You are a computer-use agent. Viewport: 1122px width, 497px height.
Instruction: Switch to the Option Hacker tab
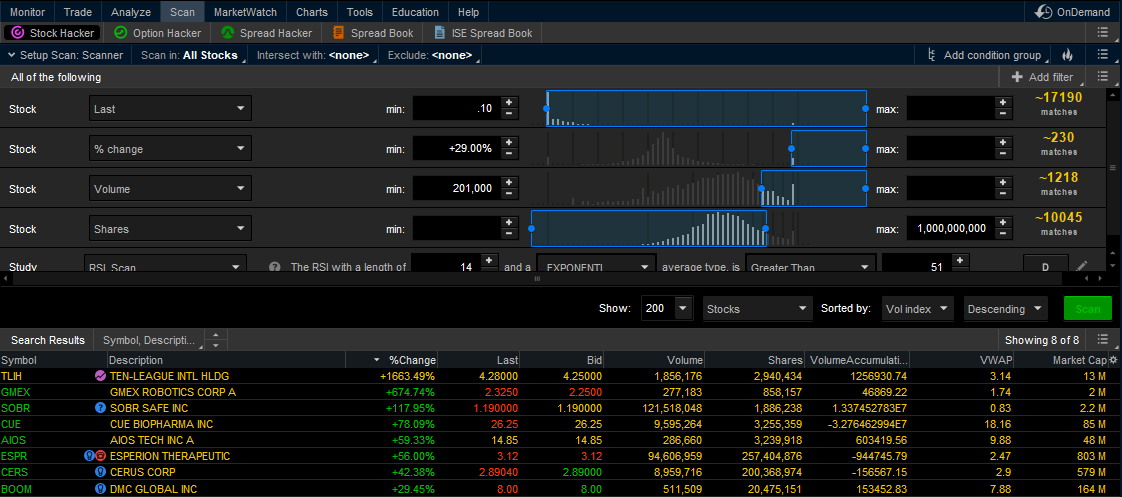[158, 33]
